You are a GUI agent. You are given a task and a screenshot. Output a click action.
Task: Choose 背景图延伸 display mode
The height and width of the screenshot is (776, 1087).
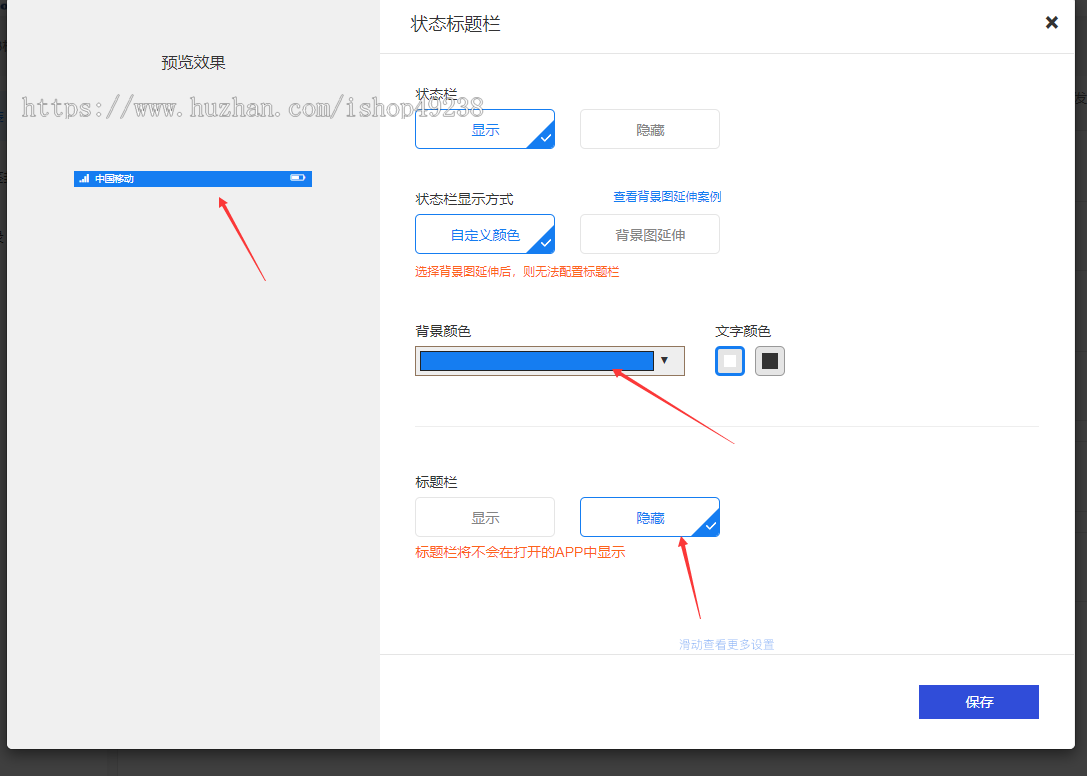coord(650,234)
